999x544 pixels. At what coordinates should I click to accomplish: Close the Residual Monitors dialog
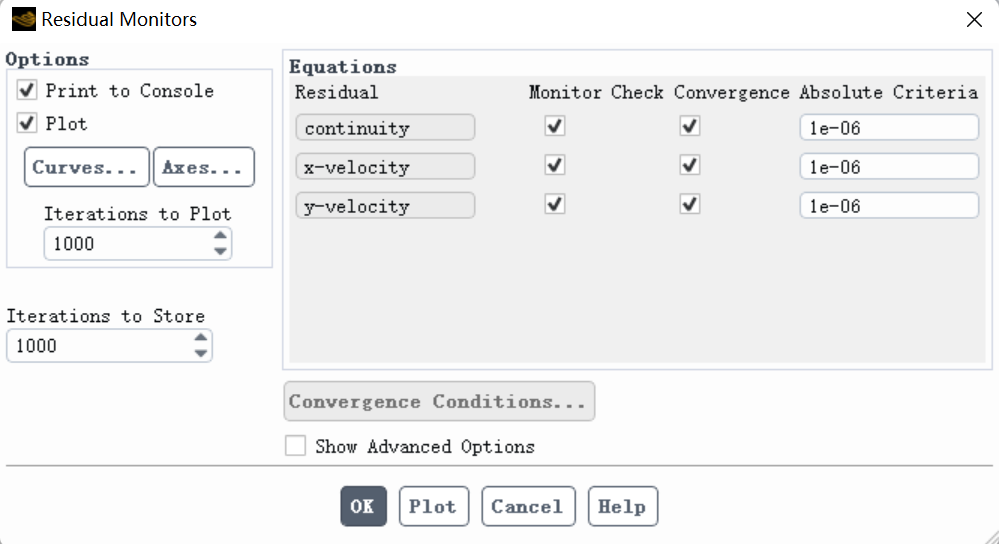point(973,19)
